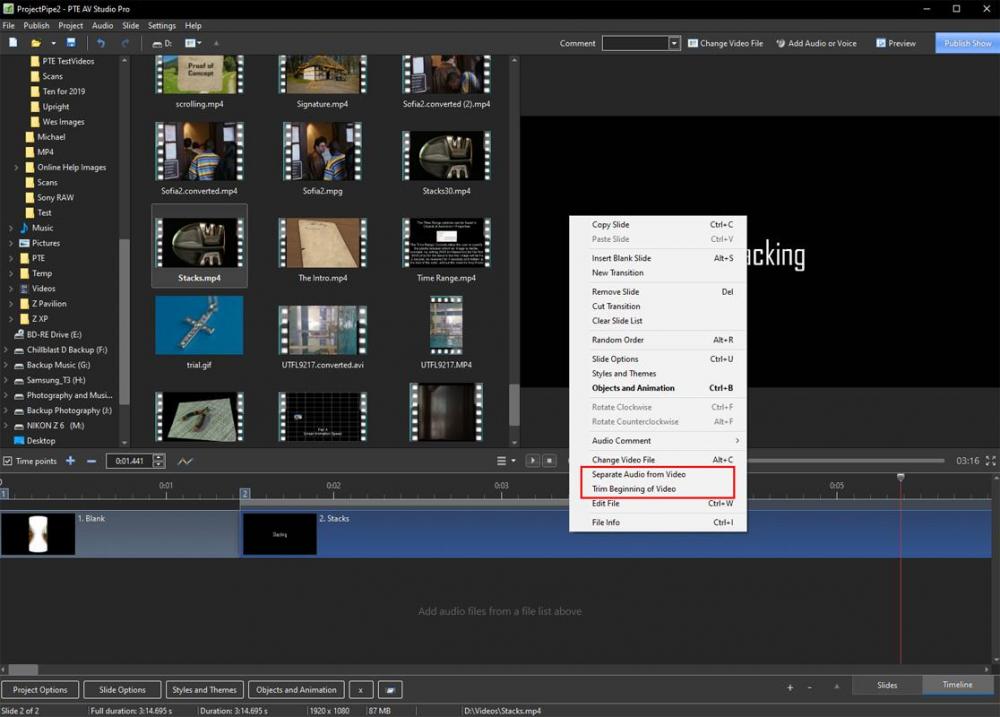Expand the Online Help Images folder
This screenshot has width=1000, height=717.
17,167
